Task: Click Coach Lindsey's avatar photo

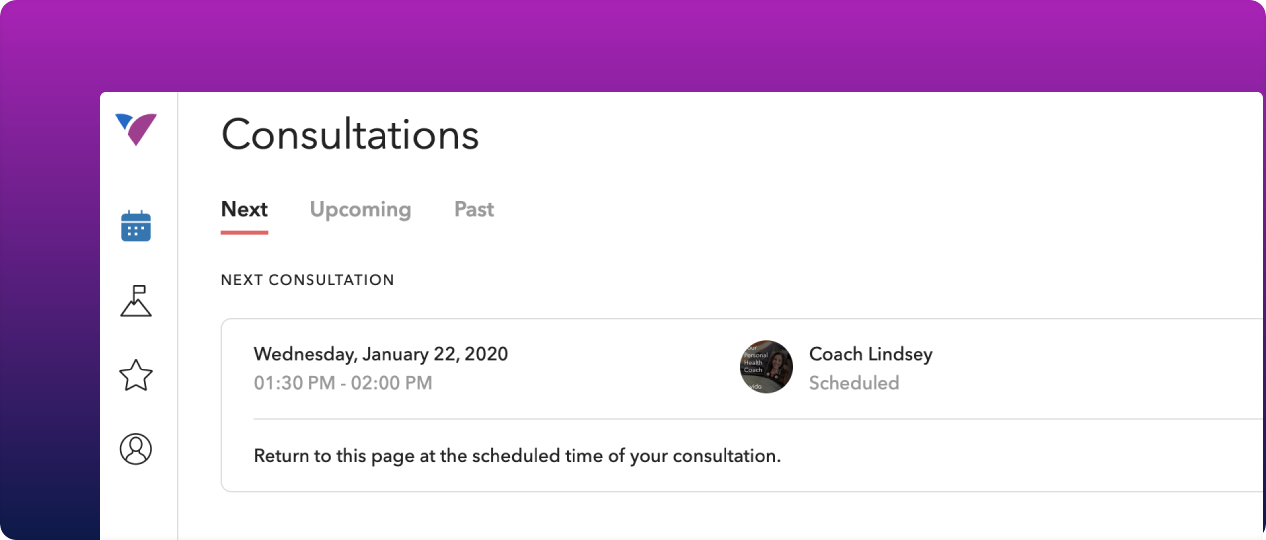Action: pyautogui.click(x=766, y=367)
